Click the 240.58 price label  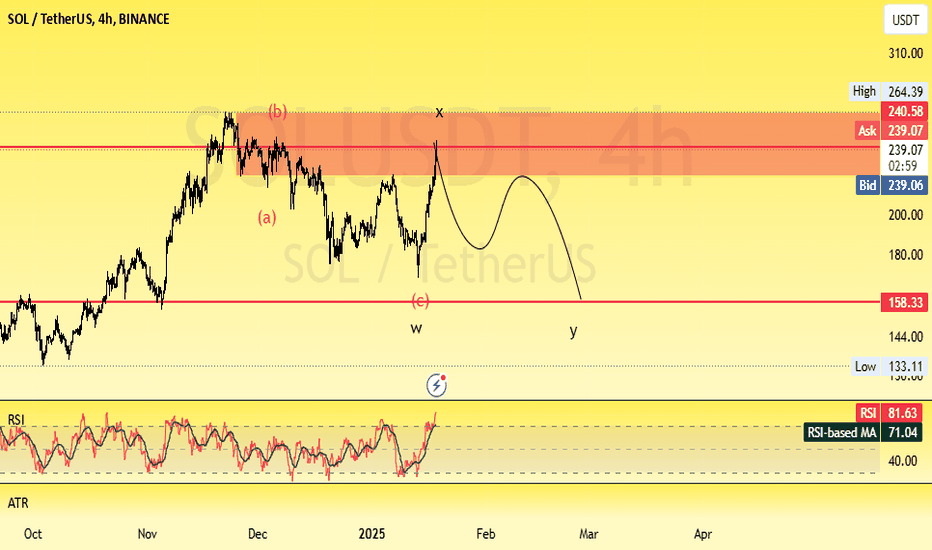(x=905, y=111)
